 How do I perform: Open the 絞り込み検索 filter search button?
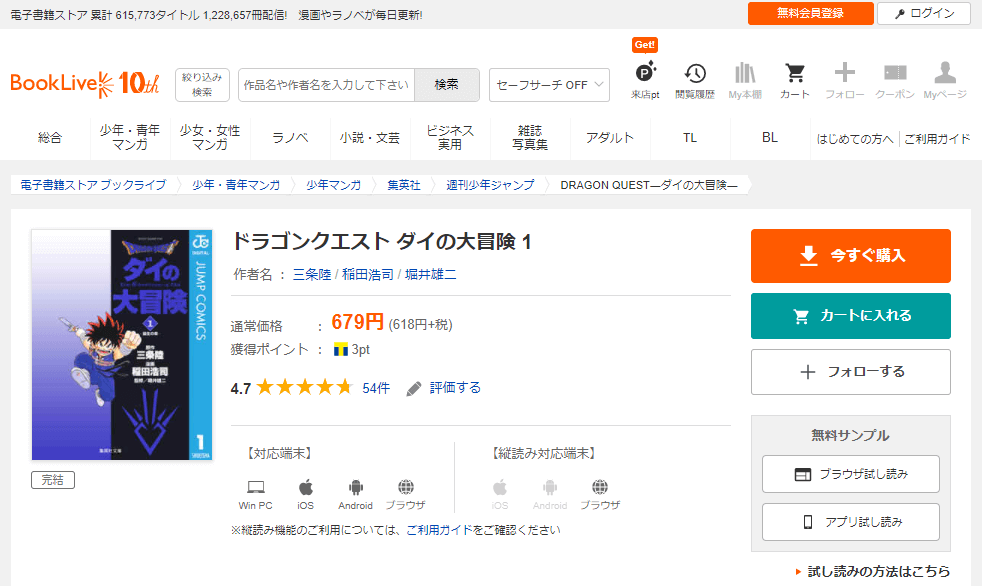pos(202,85)
